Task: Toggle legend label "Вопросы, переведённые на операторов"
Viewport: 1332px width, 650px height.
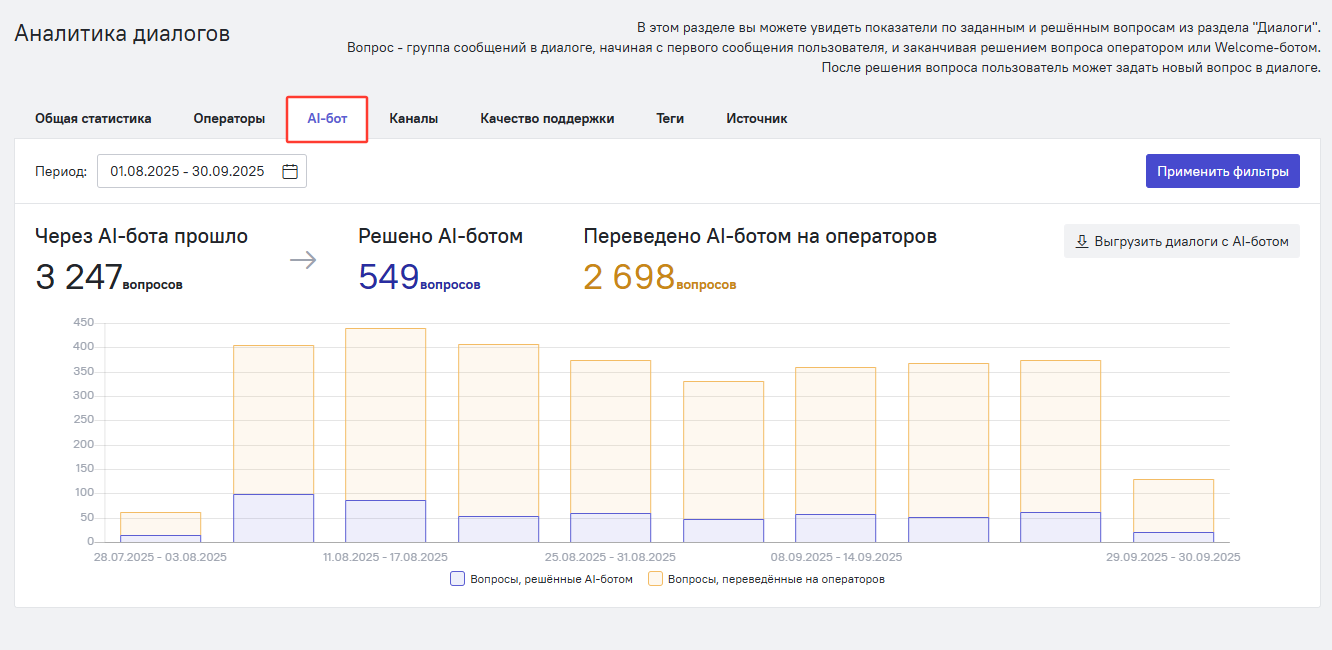Action: click(776, 578)
